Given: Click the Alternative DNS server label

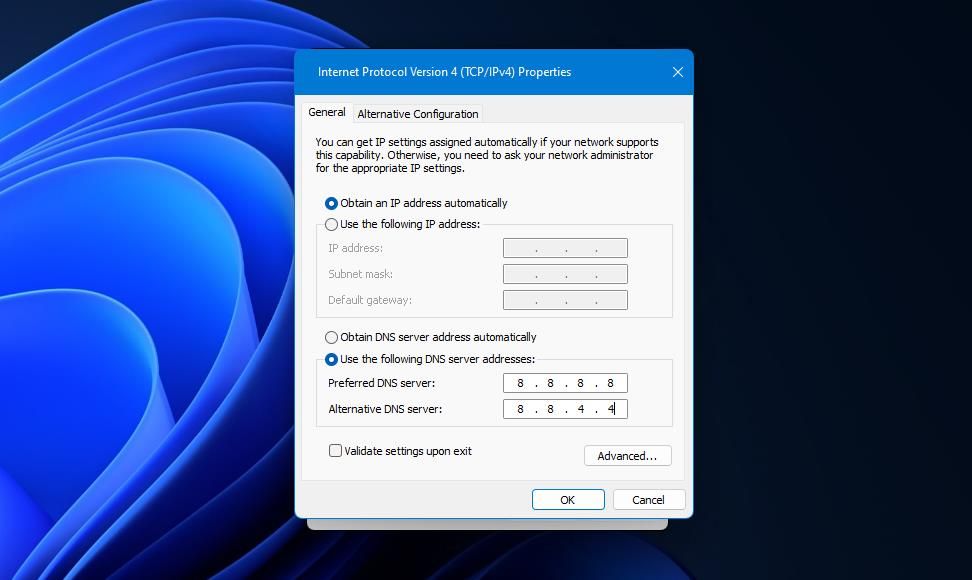Looking at the screenshot, I should tap(385, 409).
